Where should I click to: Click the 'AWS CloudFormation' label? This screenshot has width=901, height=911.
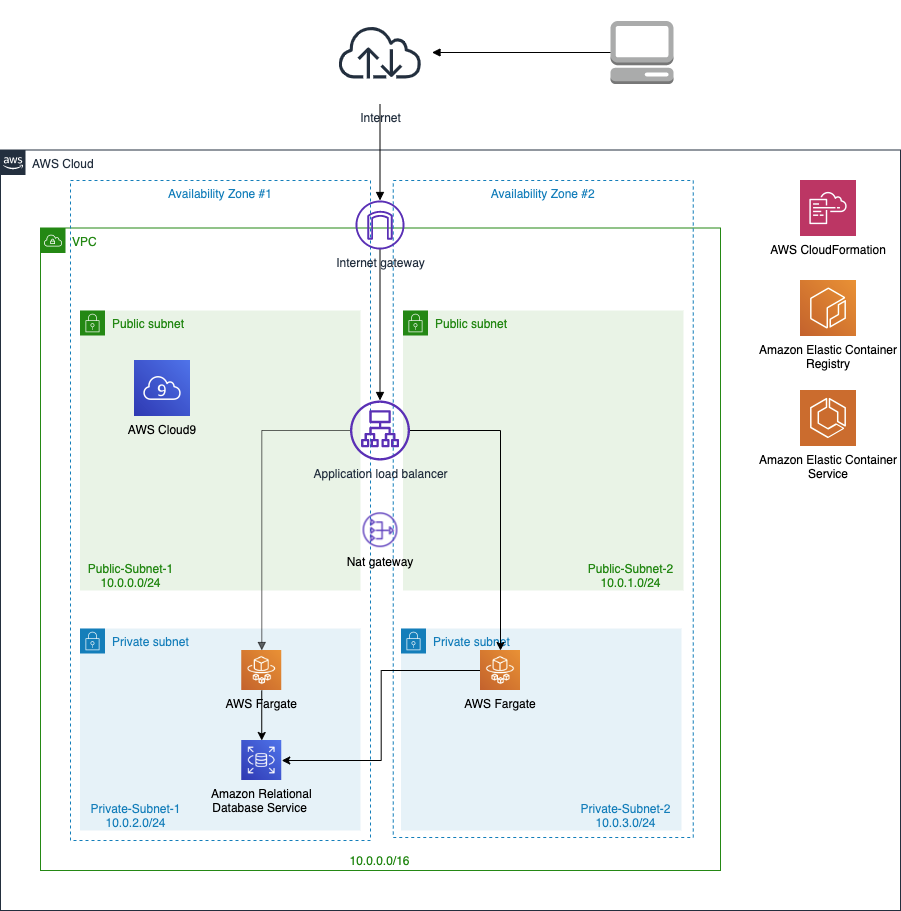828,250
